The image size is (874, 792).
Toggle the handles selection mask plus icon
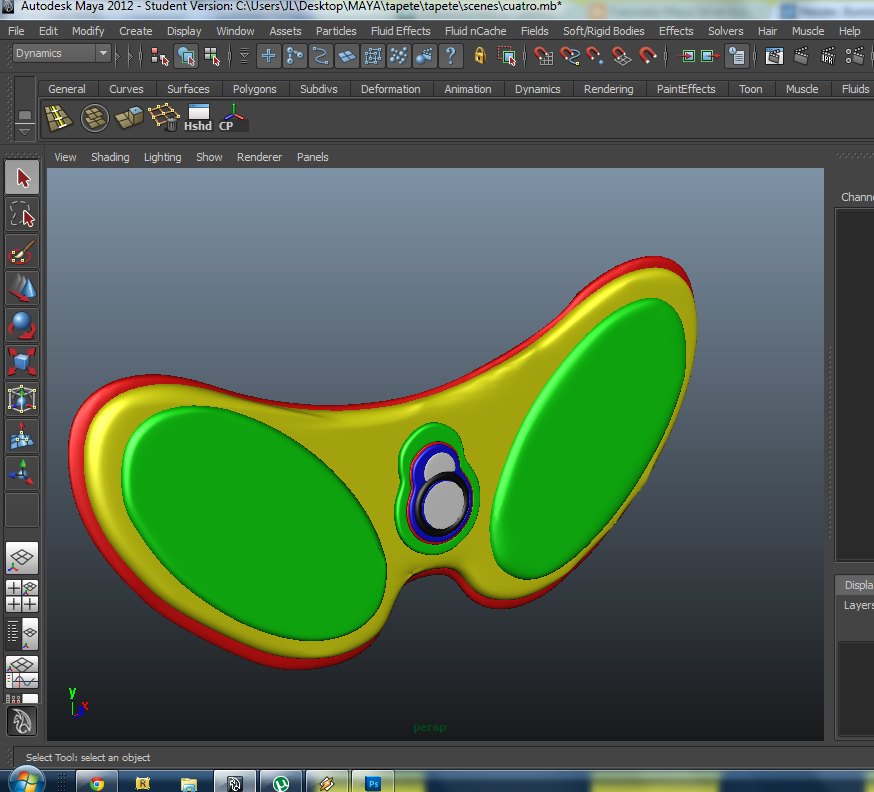[268, 56]
